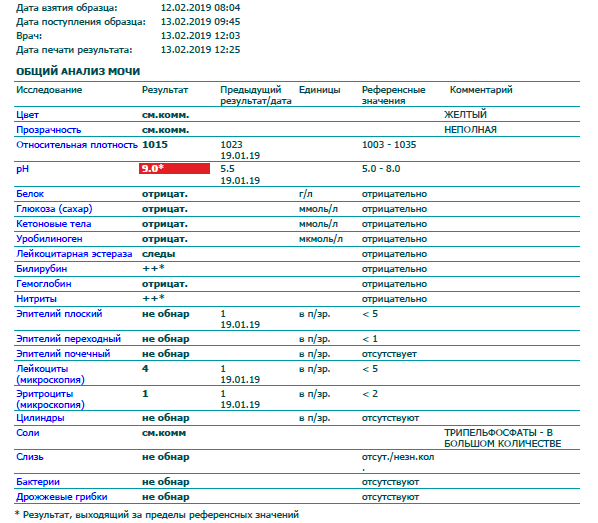Click the Референсные значения column header
Screen dimensions: 598x523
pos(394,95)
